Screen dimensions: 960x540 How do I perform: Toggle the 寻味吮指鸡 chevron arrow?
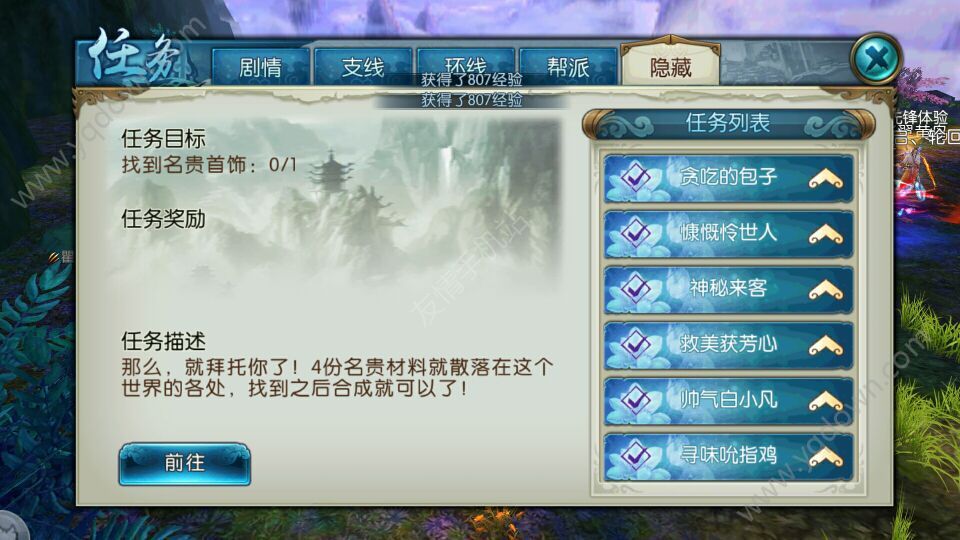pyautogui.click(x=825, y=457)
